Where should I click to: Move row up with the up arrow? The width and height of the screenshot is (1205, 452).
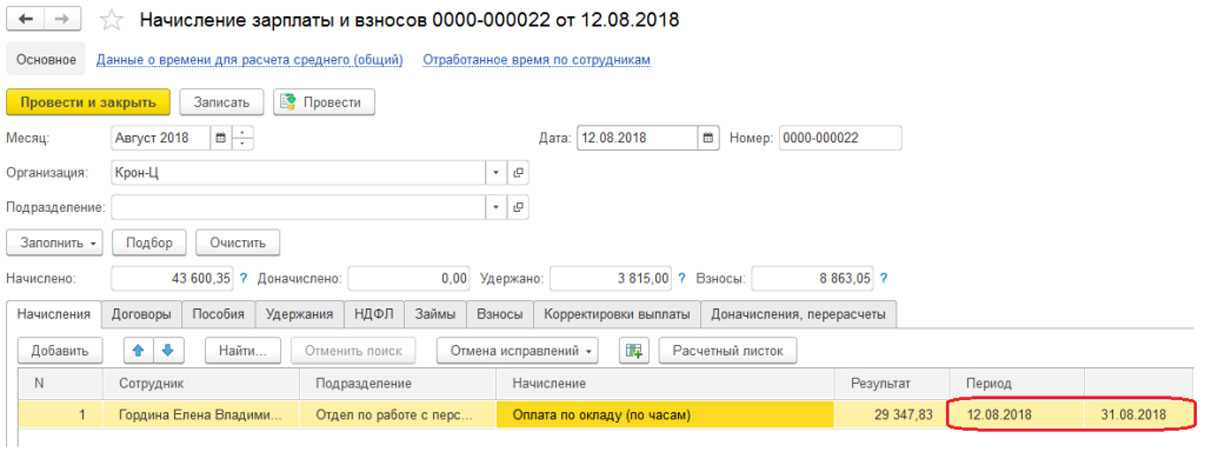(142, 350)
